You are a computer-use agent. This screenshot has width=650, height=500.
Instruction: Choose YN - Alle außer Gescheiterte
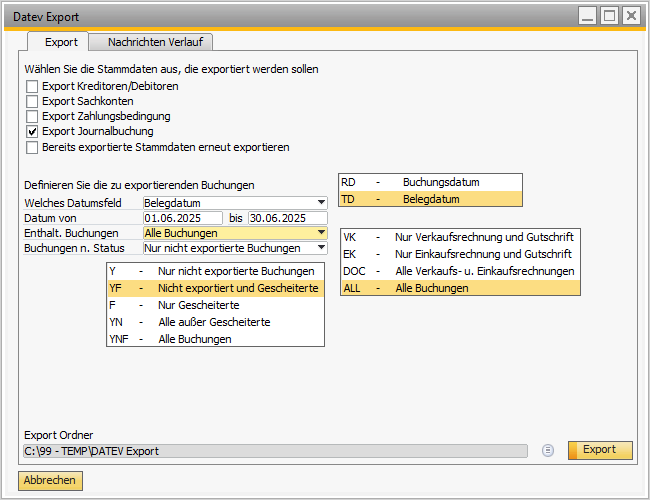tap(215, 322)
